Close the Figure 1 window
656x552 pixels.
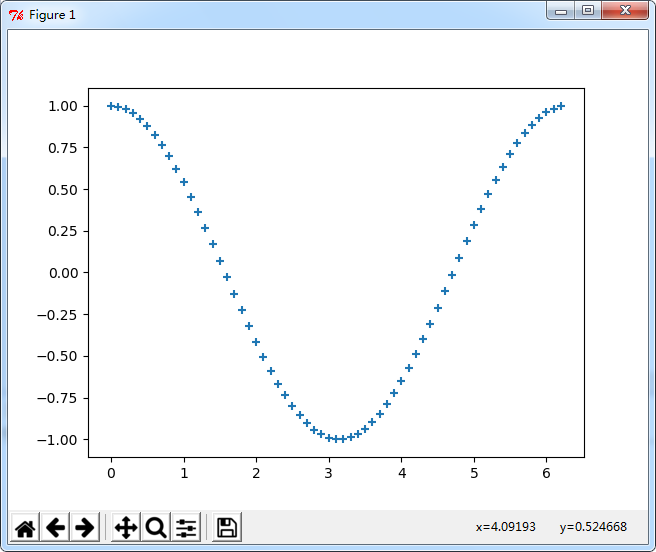pyautogui.click(x=625, y=10)
